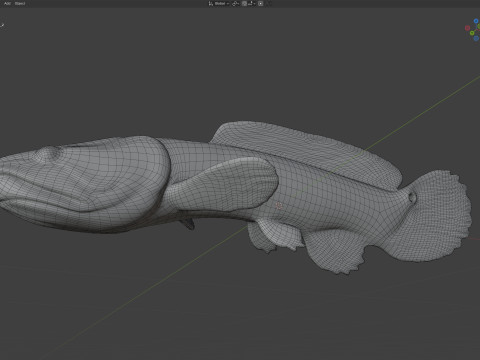The width and height of the screenshot is (480, 360).
Task: Click the blue Z axis gizmo circle
Action: click(x=476, y=21)
